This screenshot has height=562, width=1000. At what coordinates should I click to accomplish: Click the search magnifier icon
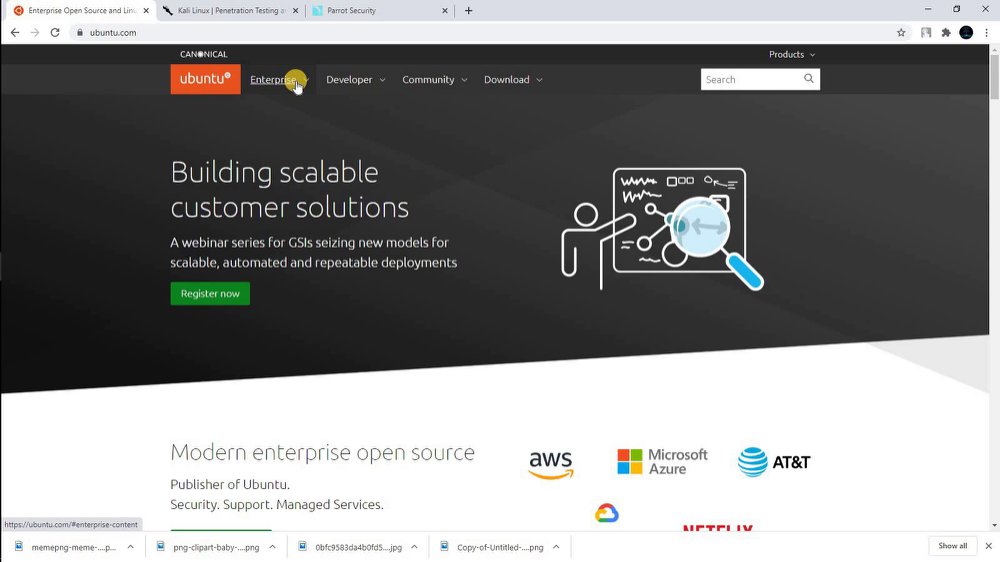coord(809,78)
